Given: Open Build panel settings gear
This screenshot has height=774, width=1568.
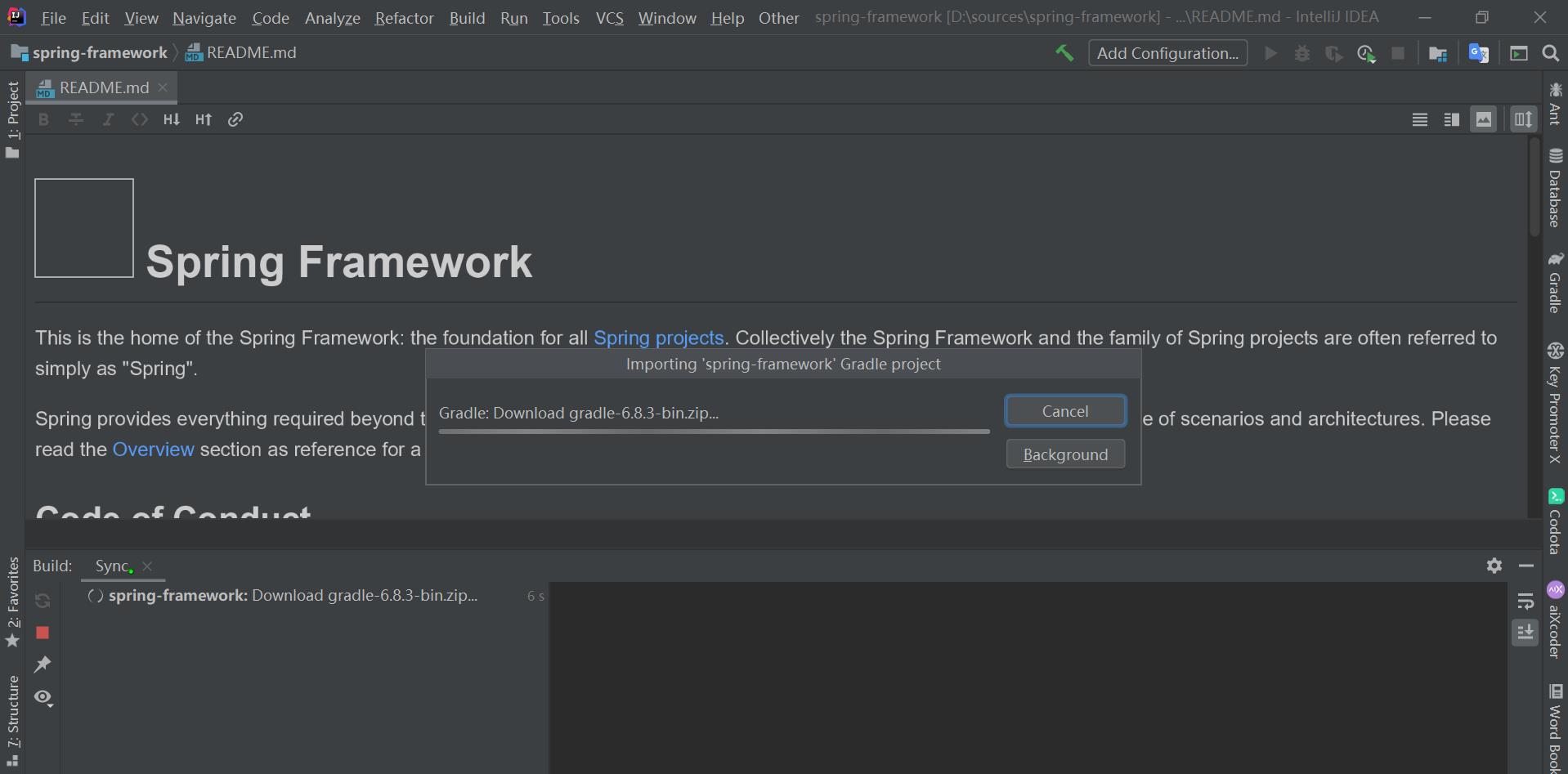Looking at the screenshot, I should point(1494,566).
